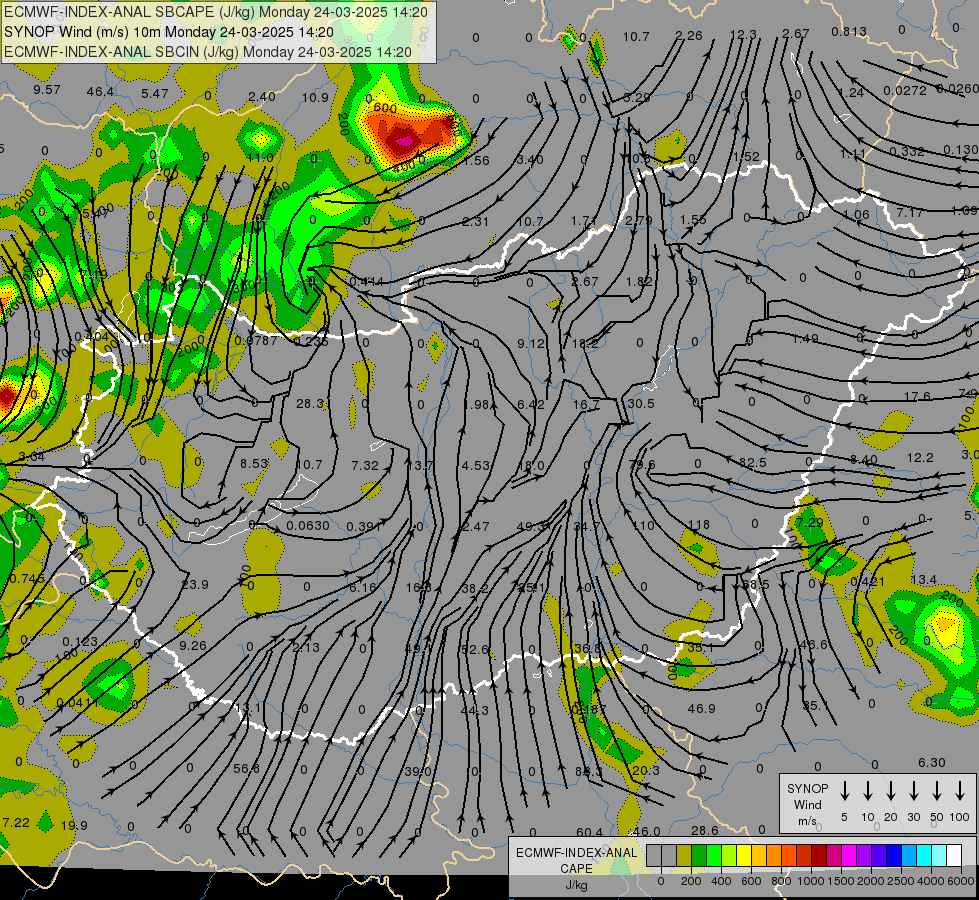Click the 17.6 value at right
The height and width of the screenshot is (900, 979).
(917, 397)
